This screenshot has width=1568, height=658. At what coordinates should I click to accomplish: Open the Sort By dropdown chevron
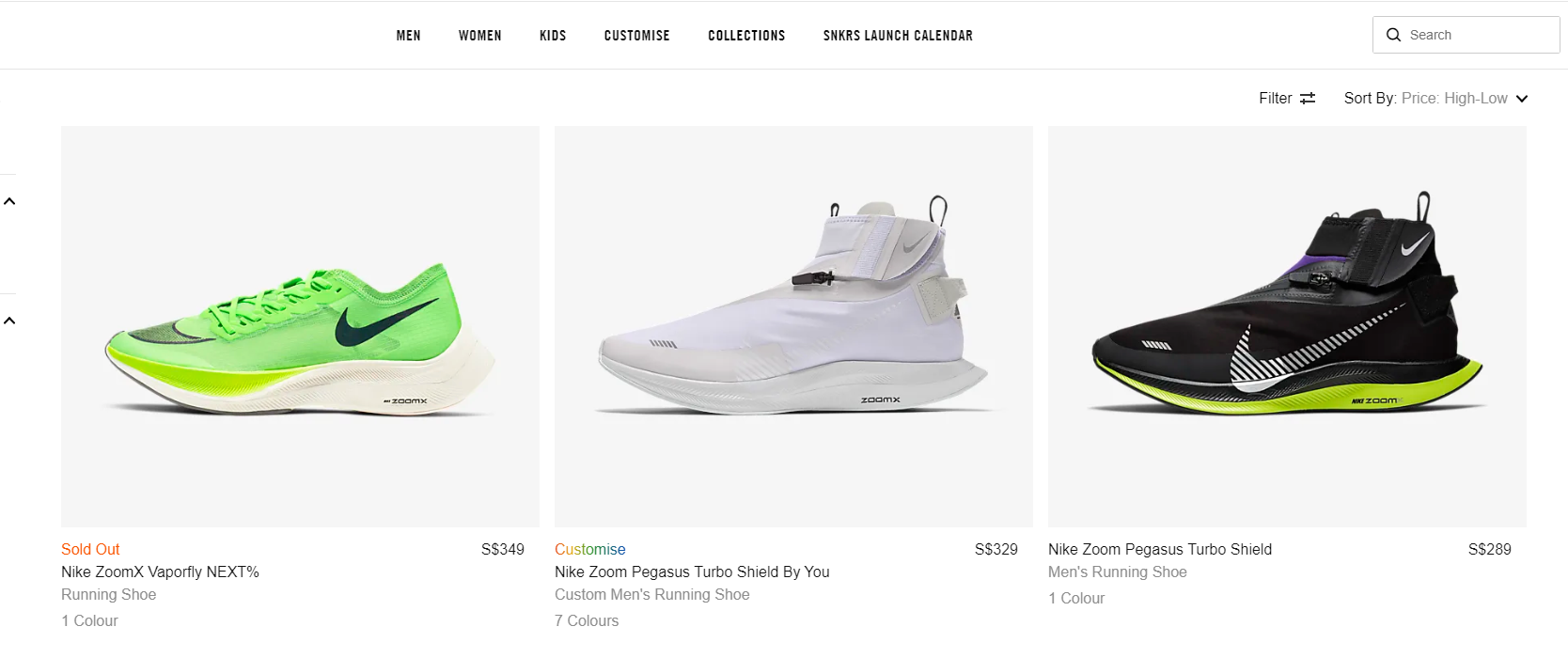1522,99
